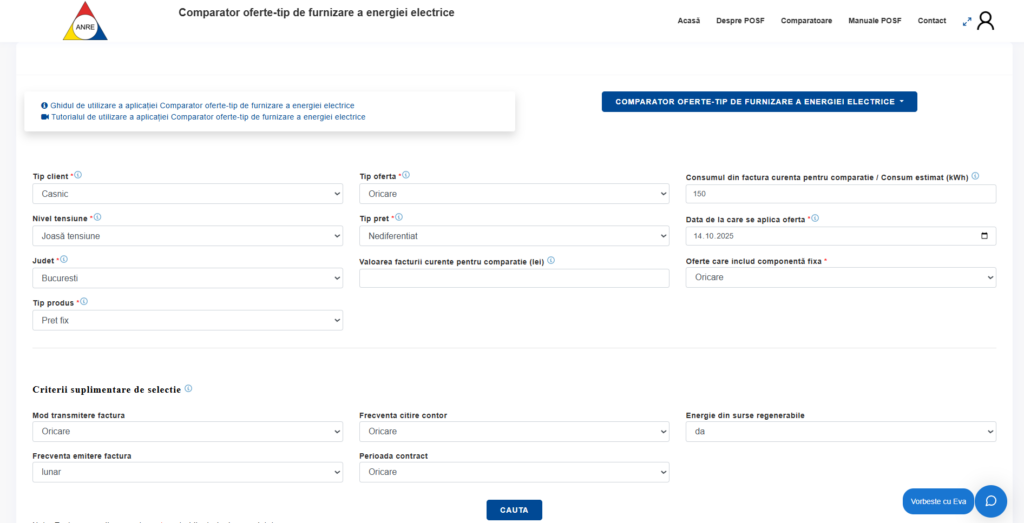Toggle fullscreen with the expand arrows icon

[967, 21]
